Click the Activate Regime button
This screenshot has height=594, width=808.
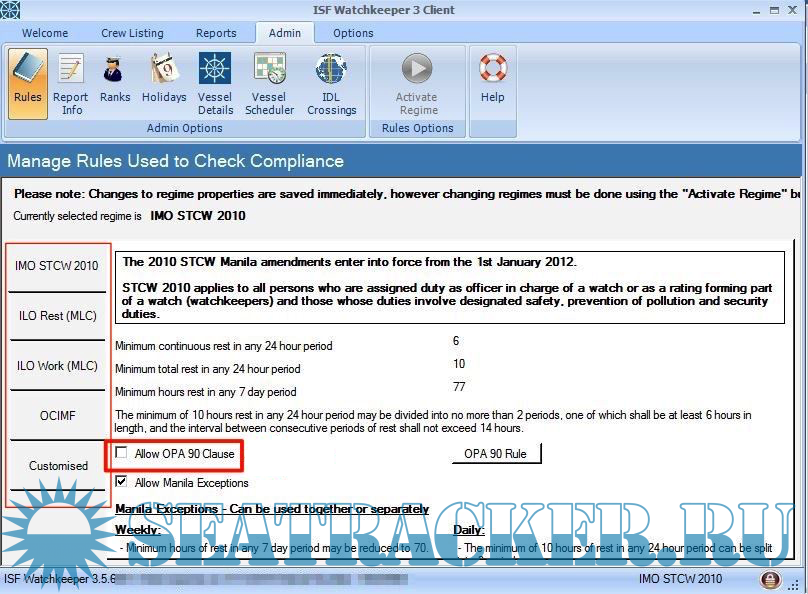click(x=418, y=82)
